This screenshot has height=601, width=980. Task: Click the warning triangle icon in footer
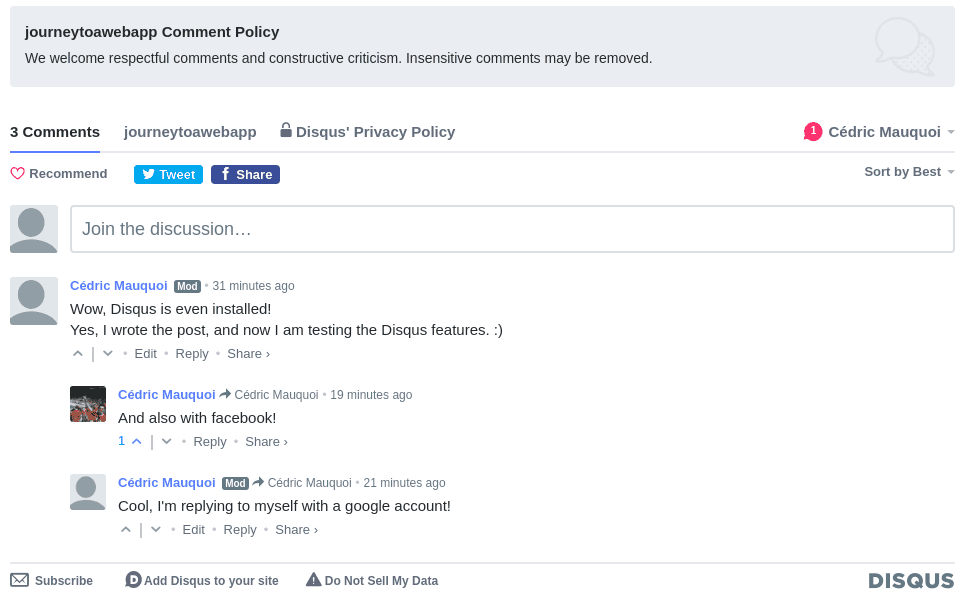coord(313,580)
